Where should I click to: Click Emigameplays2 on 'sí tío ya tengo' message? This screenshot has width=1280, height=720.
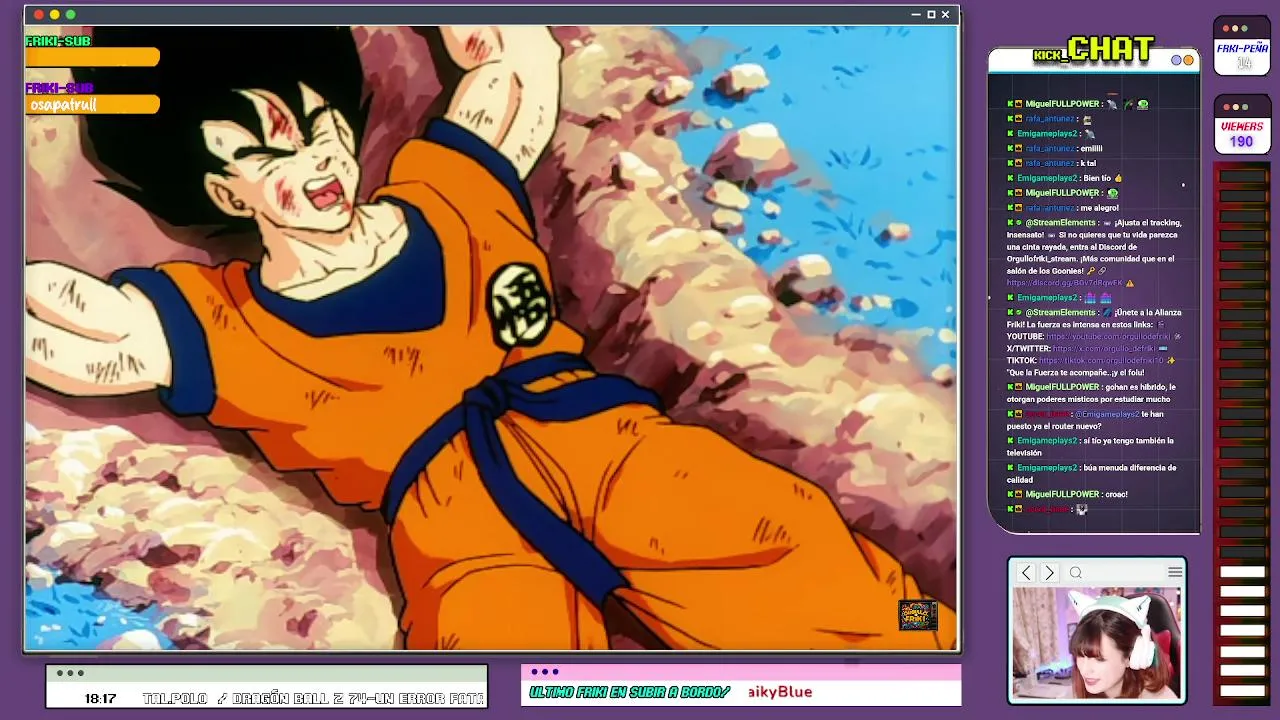point(1047,441)
